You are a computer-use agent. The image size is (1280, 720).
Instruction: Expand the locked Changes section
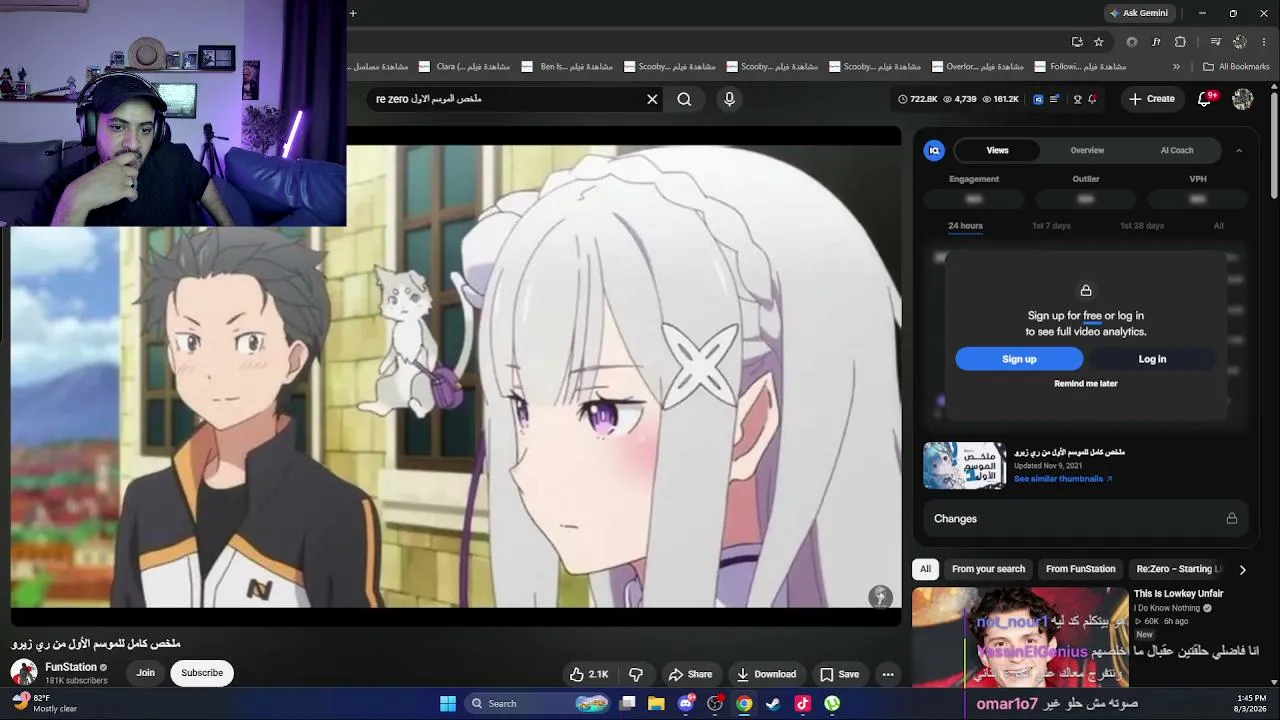point(1086,519)
